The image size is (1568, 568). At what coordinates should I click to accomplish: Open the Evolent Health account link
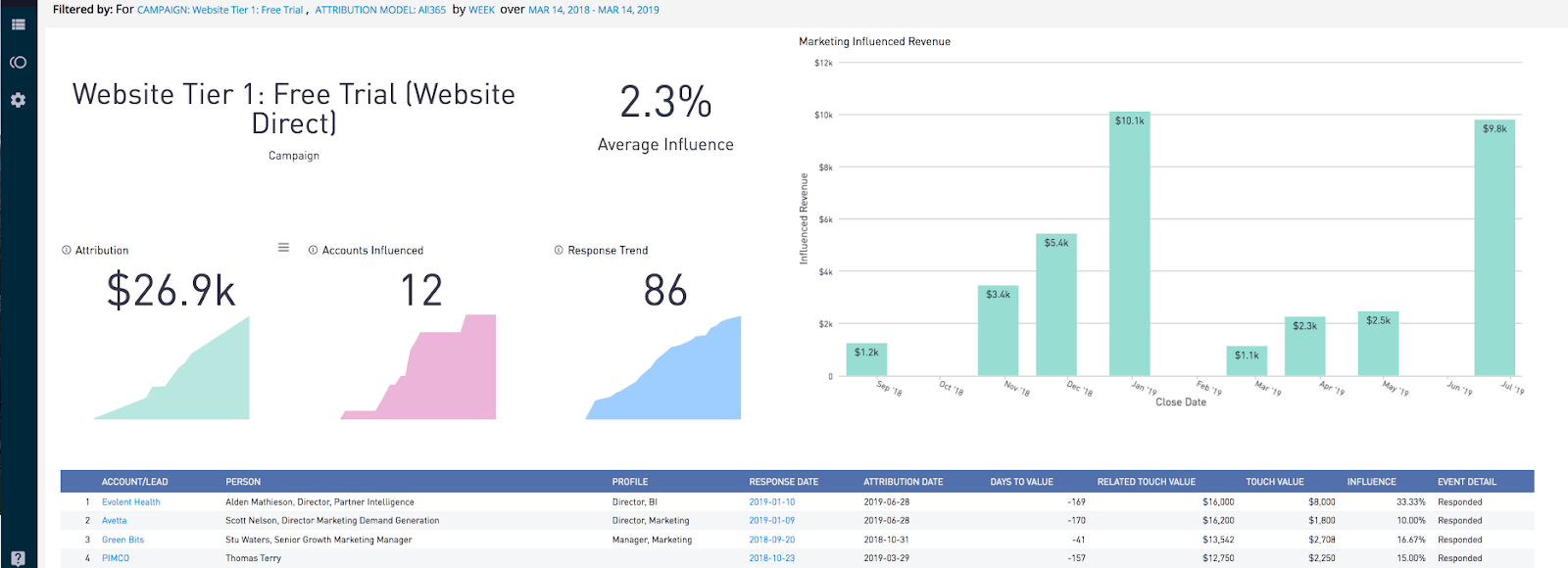[x=131, y=502]
